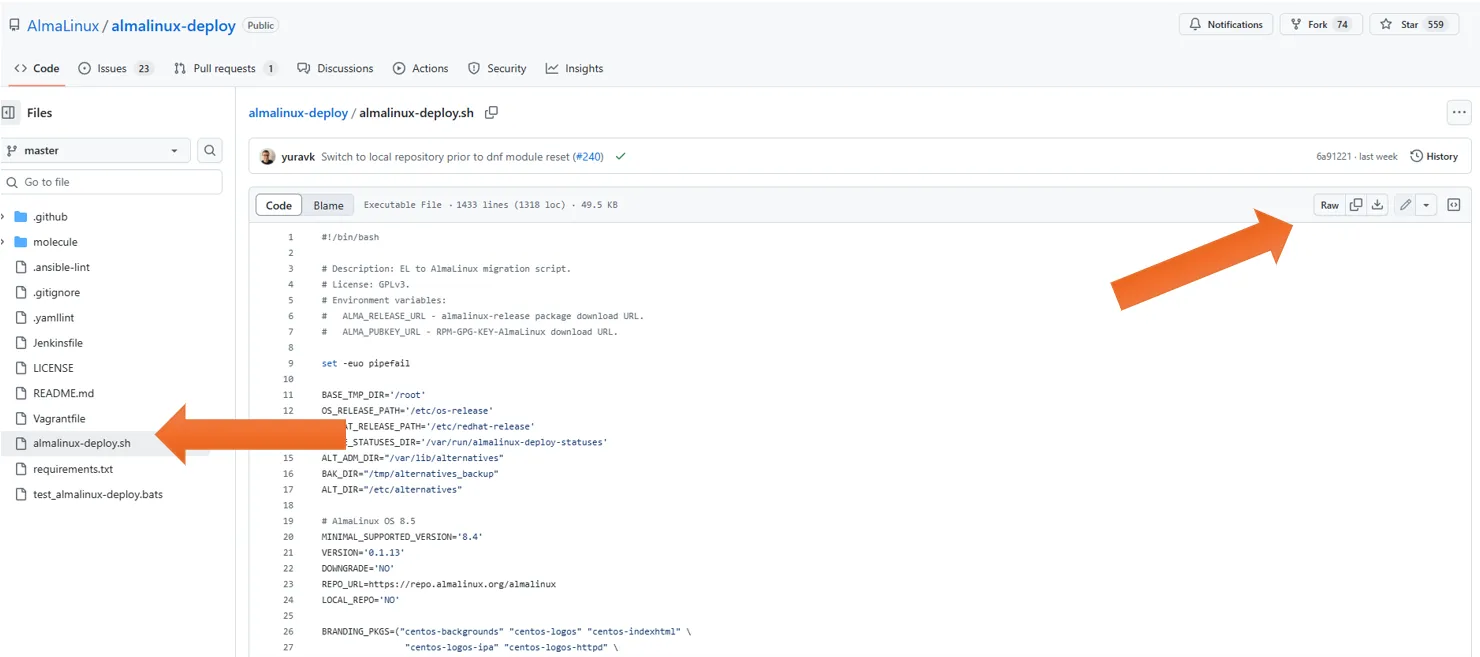
Task: Open the symbols panel icon
Action: pos(1454,205)
